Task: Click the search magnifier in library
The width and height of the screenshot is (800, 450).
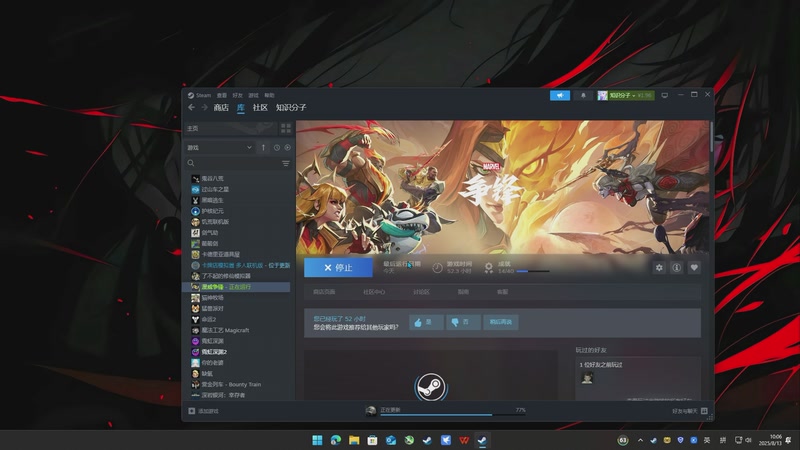Action: pos(191,163)
